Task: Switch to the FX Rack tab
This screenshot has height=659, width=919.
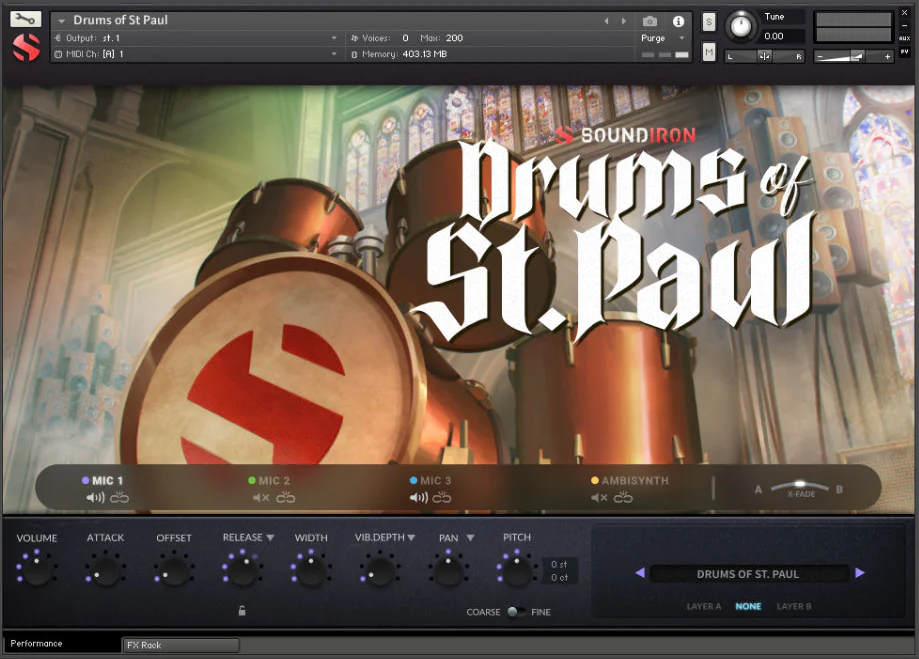Action: tap(180, 644)
